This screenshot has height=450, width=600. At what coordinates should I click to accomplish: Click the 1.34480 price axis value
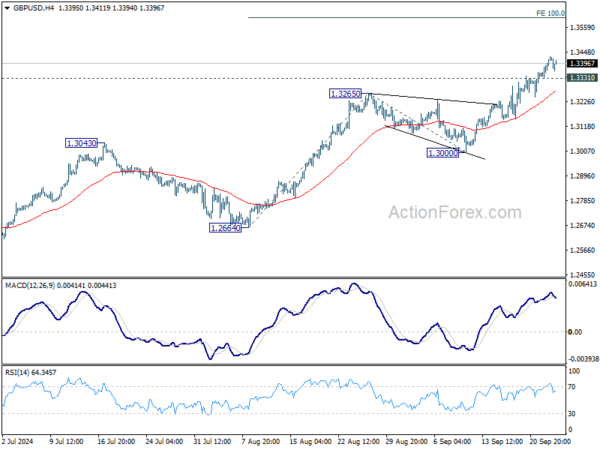point(582,52)
